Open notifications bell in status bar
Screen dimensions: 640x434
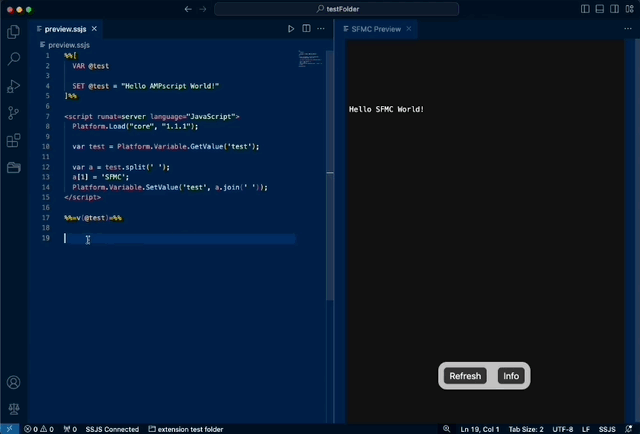[x=629, y=429]
